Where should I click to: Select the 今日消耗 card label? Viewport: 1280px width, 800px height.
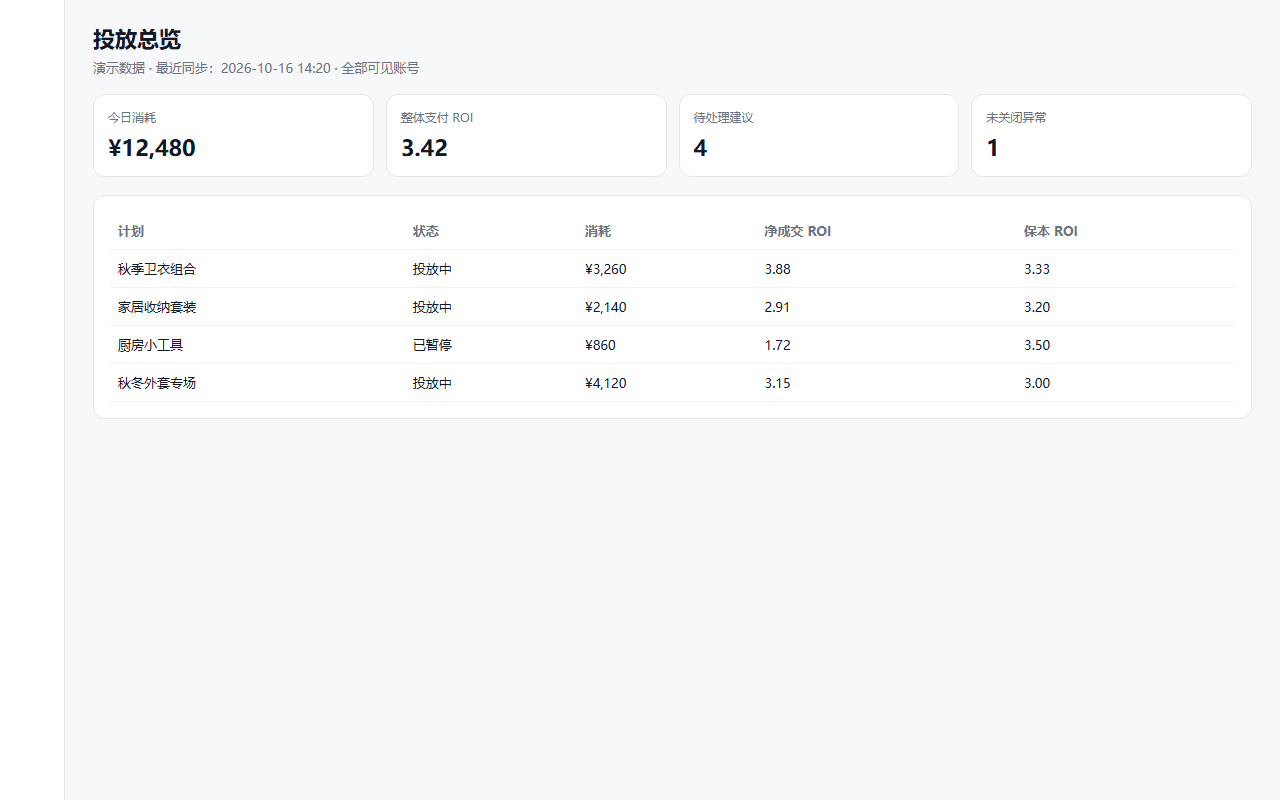coord(132,118)
